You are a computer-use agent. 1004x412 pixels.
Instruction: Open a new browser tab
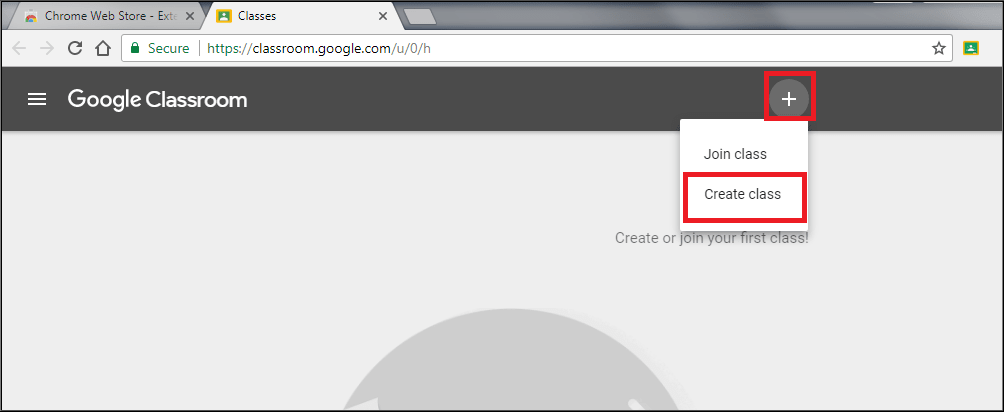[421, 17]
